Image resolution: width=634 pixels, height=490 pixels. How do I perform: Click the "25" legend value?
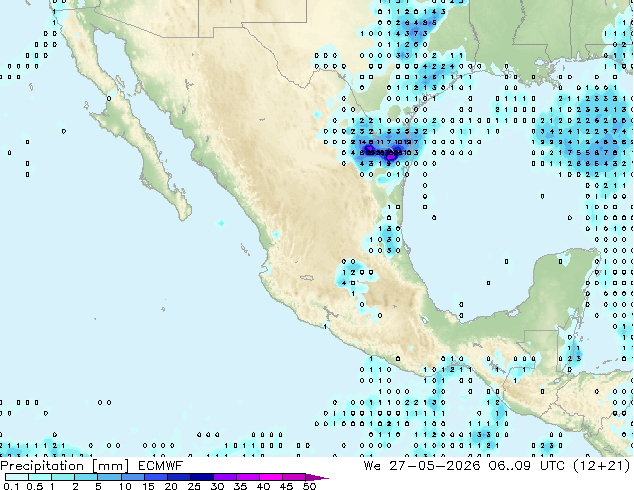194,486
